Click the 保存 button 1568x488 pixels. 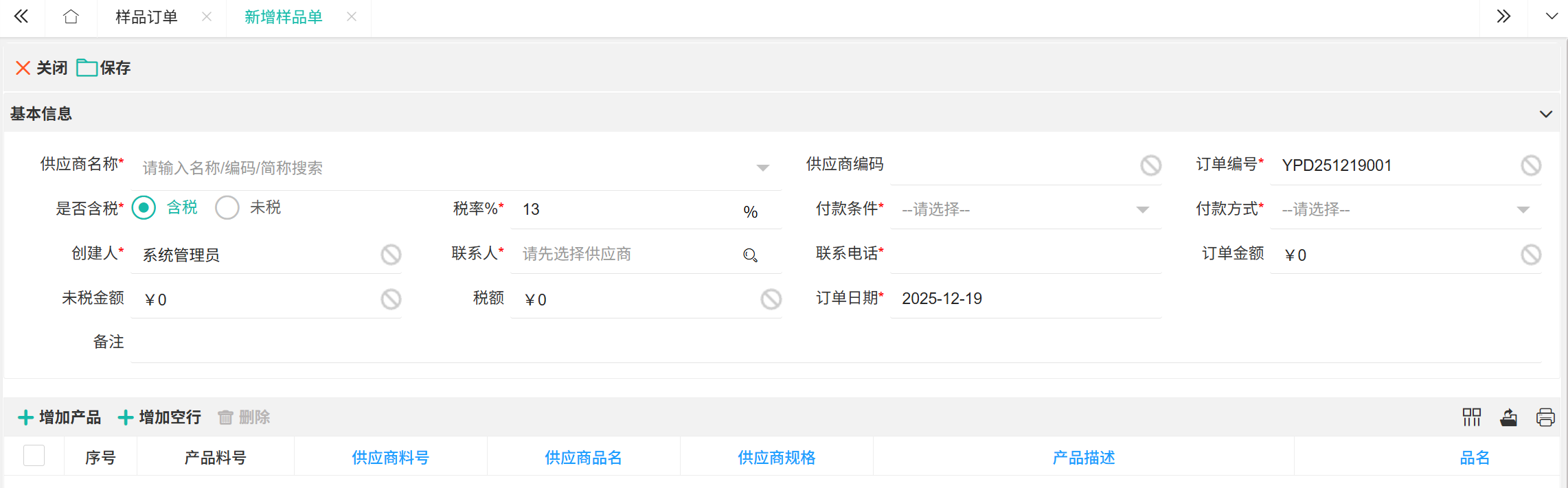point(104,68)
